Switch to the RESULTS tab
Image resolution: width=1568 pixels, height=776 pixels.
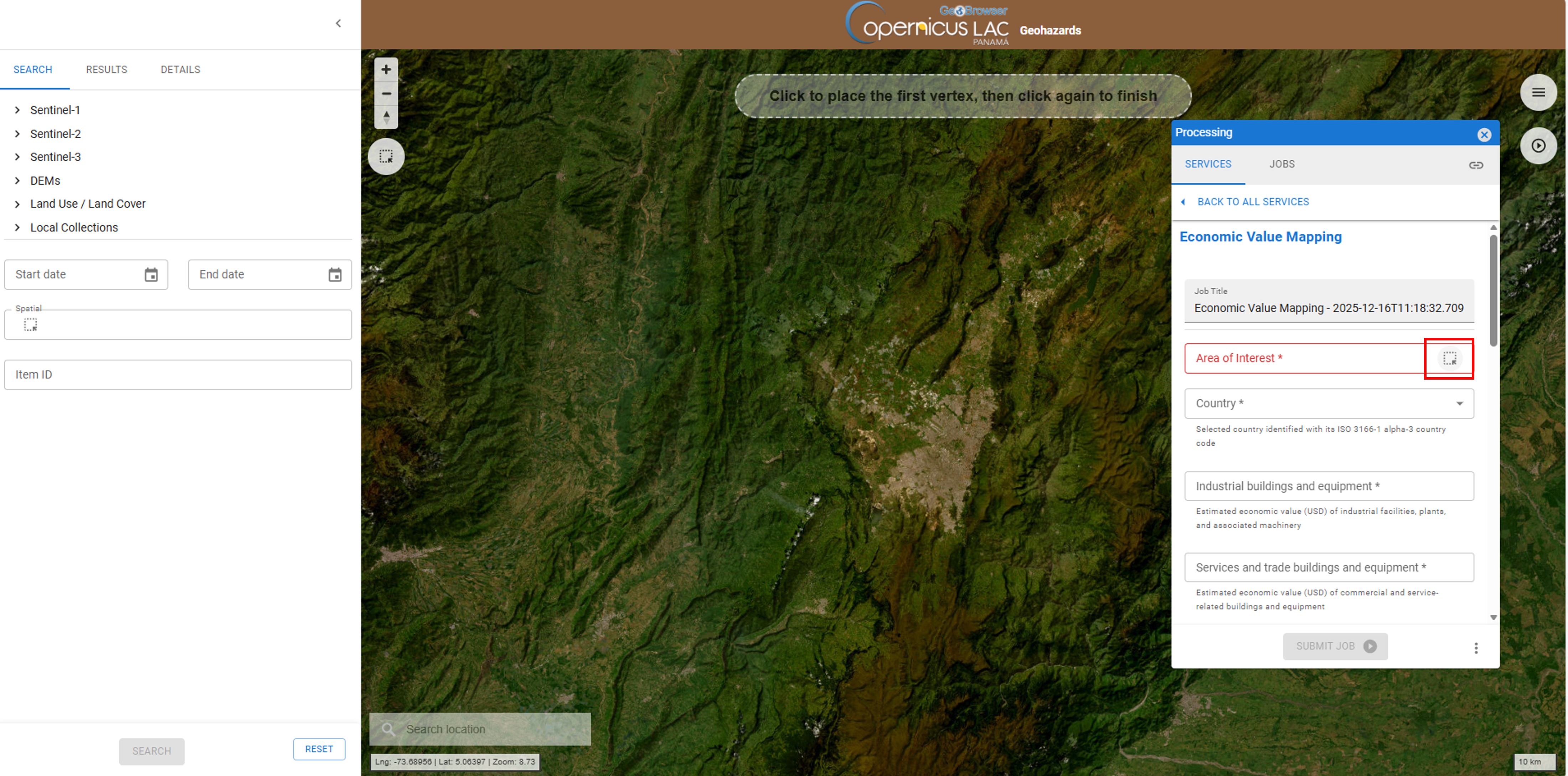click(x=107, y=70)
